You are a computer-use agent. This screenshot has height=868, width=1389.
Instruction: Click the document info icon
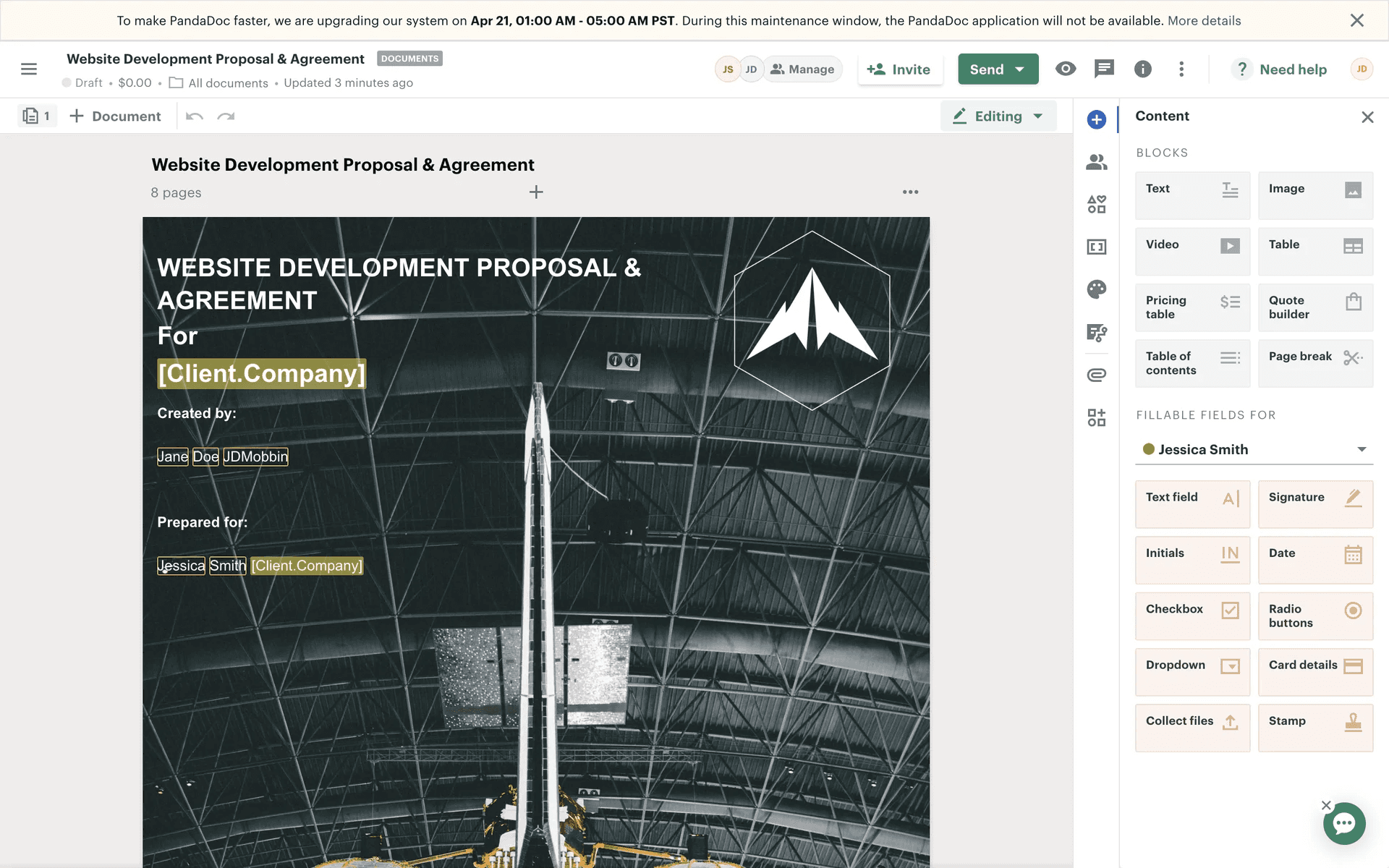1142,69
